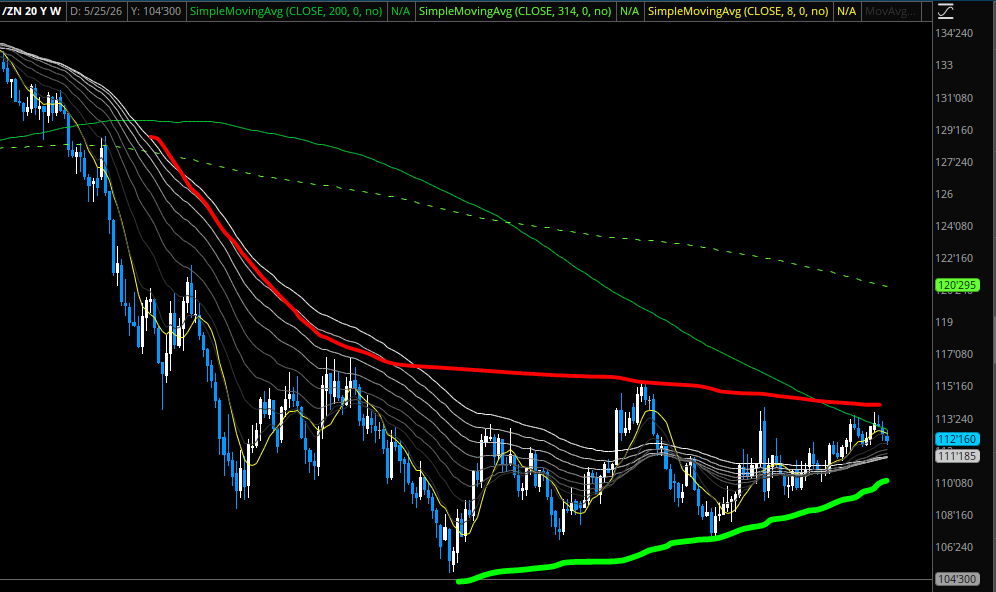
Task: Click the D: 5/25/26 date readout
Action: pyautogui.click(x=96, y=11)
